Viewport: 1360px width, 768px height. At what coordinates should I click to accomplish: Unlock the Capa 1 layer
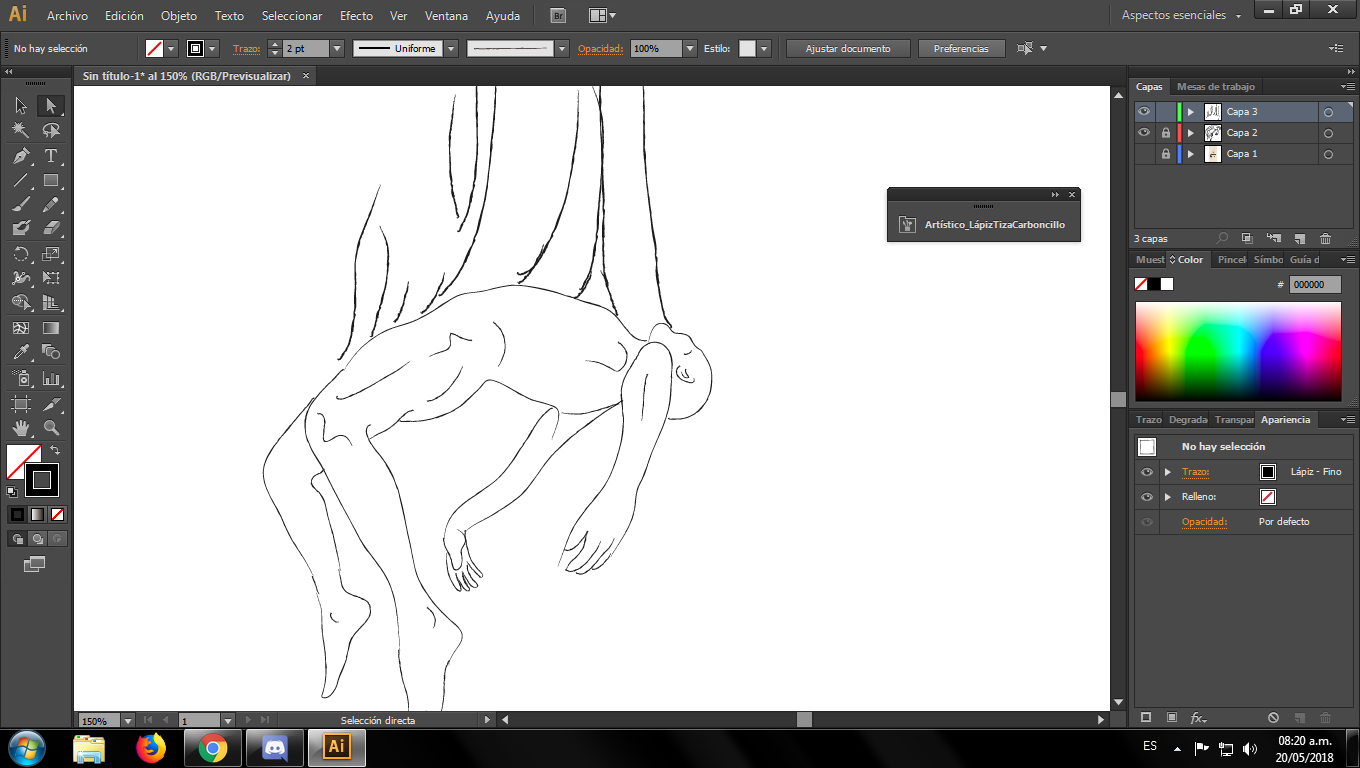point(1165,154)
